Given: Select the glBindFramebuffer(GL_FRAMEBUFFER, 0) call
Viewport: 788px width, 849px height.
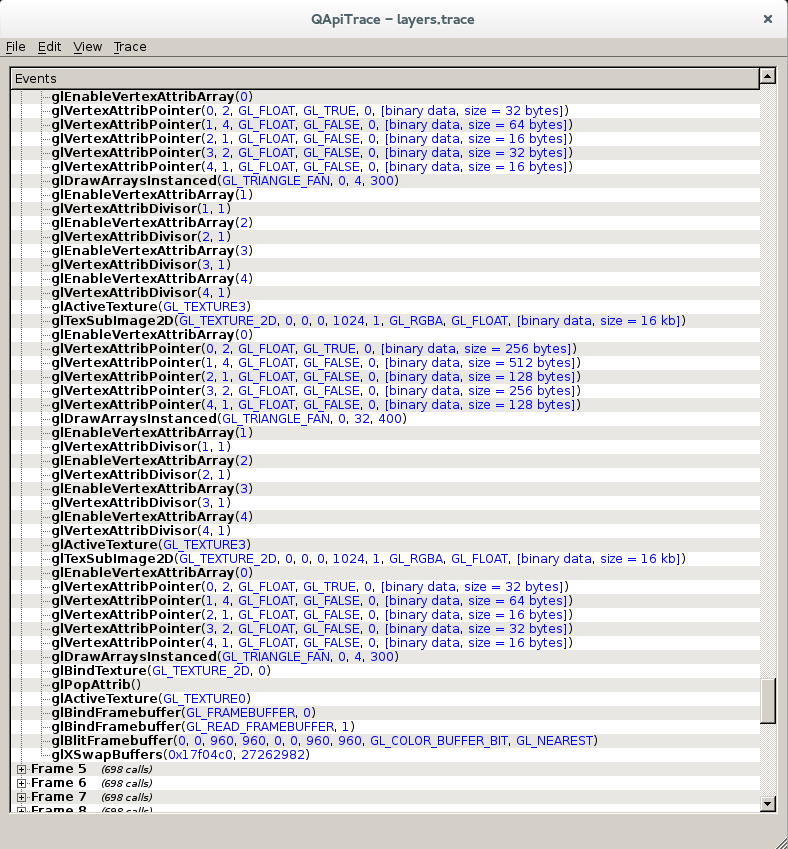Looking at the screenshot, I should (183, 713).
